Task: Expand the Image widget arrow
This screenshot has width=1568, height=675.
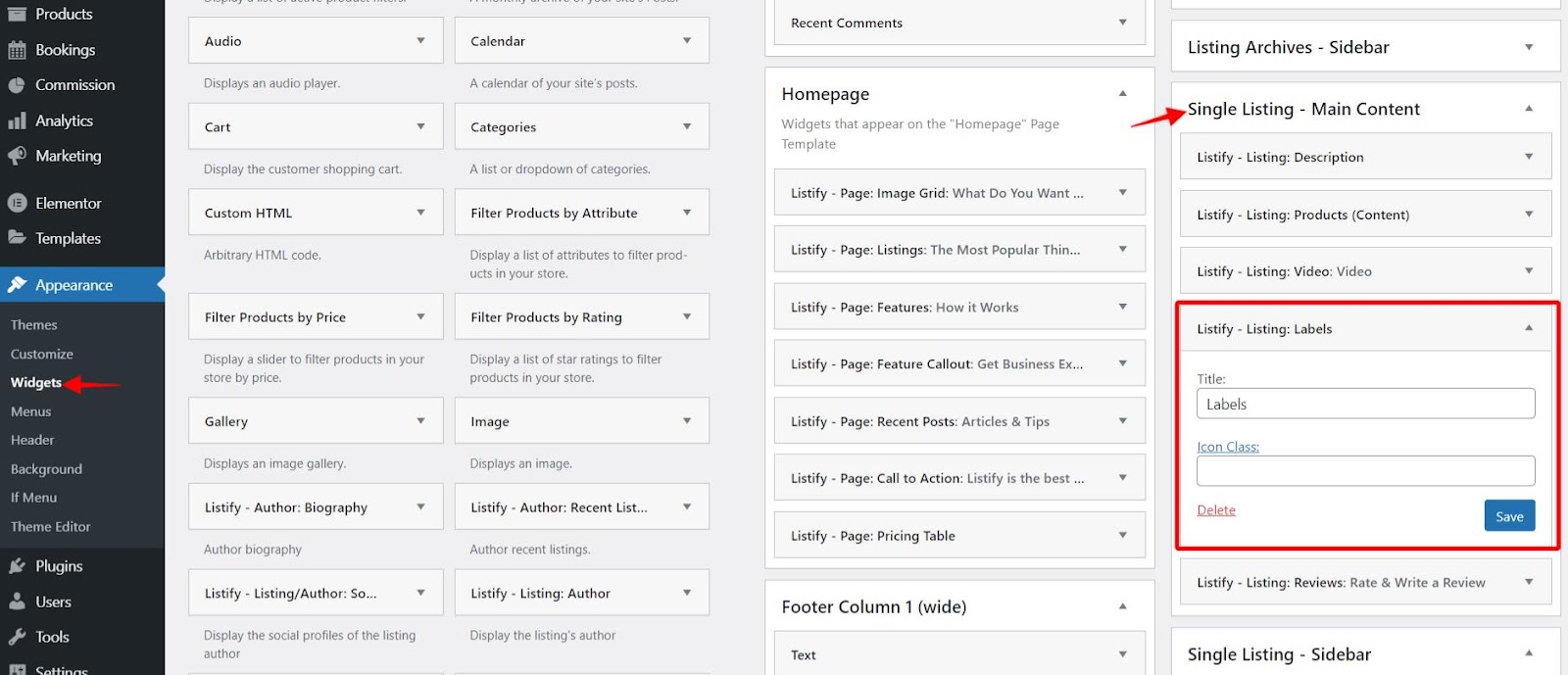Action: coord(687,421)
